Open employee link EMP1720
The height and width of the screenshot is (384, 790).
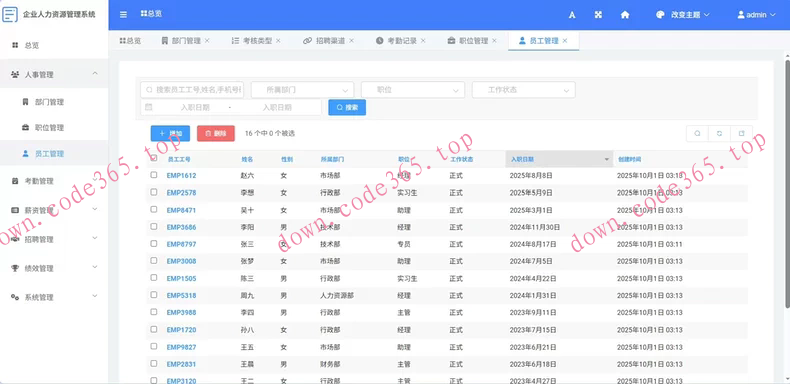[181, 330]
